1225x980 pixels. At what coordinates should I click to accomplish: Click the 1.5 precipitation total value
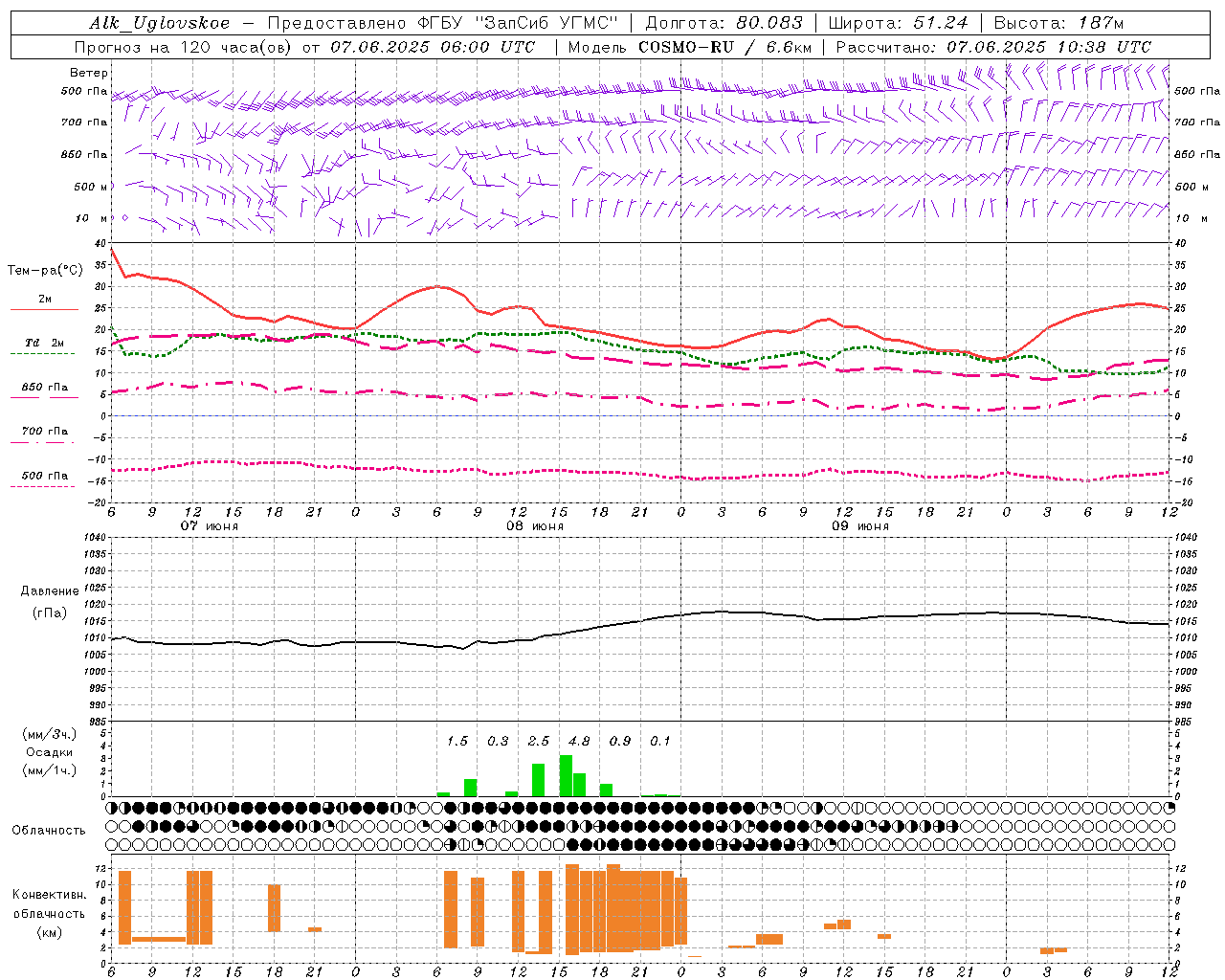pos(457,741)
